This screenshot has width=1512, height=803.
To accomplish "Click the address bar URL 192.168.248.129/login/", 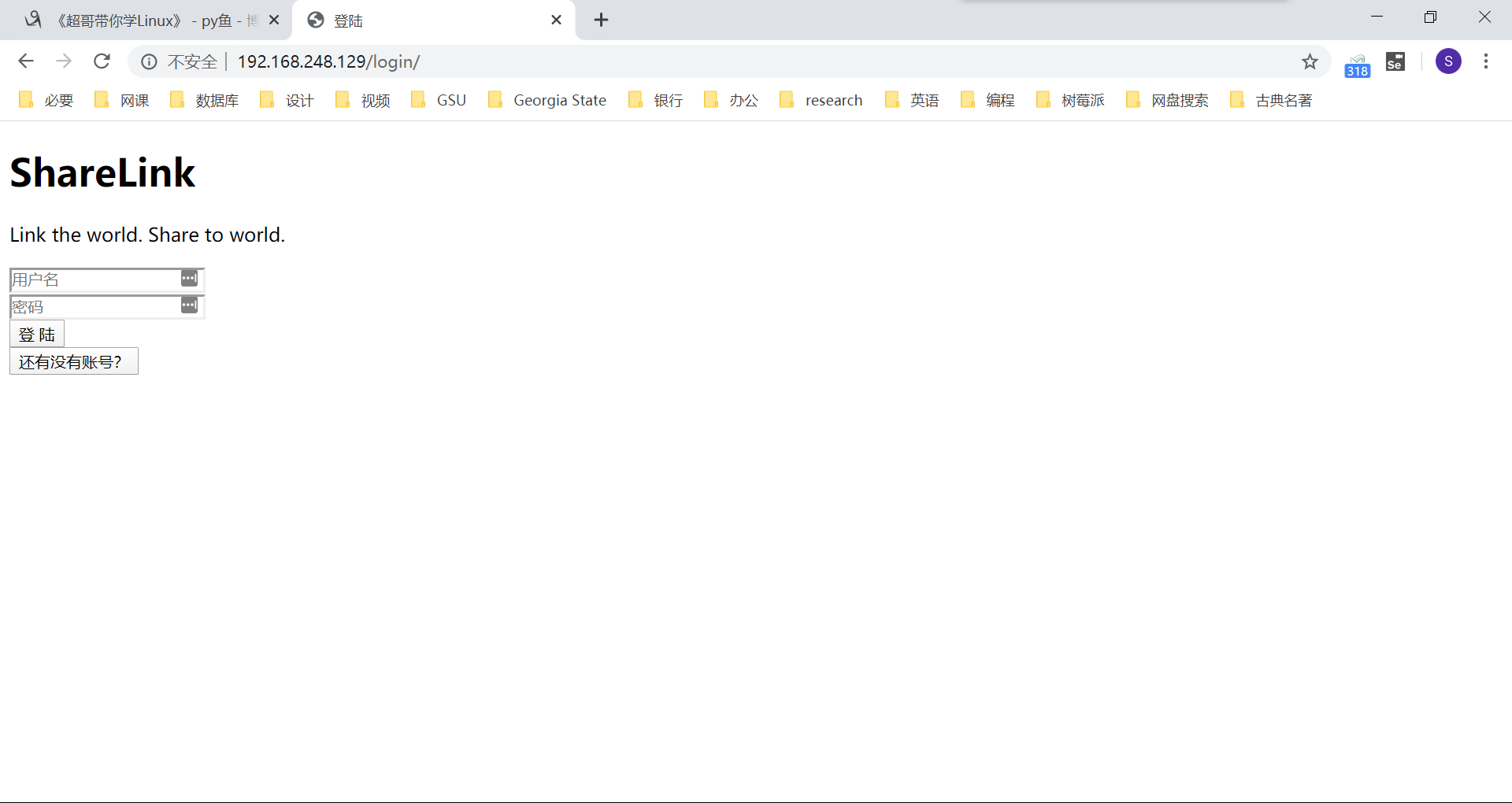I will [328, 61].
